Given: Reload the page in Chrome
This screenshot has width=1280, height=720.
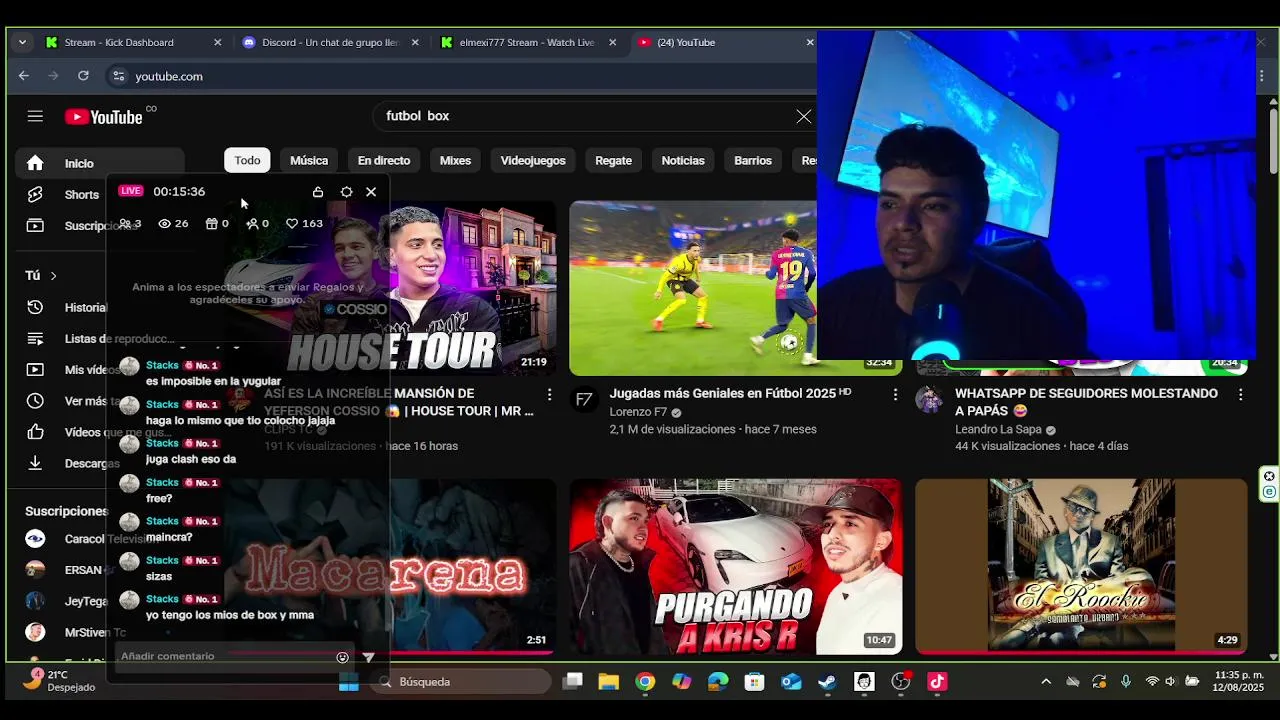Looking at the screenshot, I should 83,76.
